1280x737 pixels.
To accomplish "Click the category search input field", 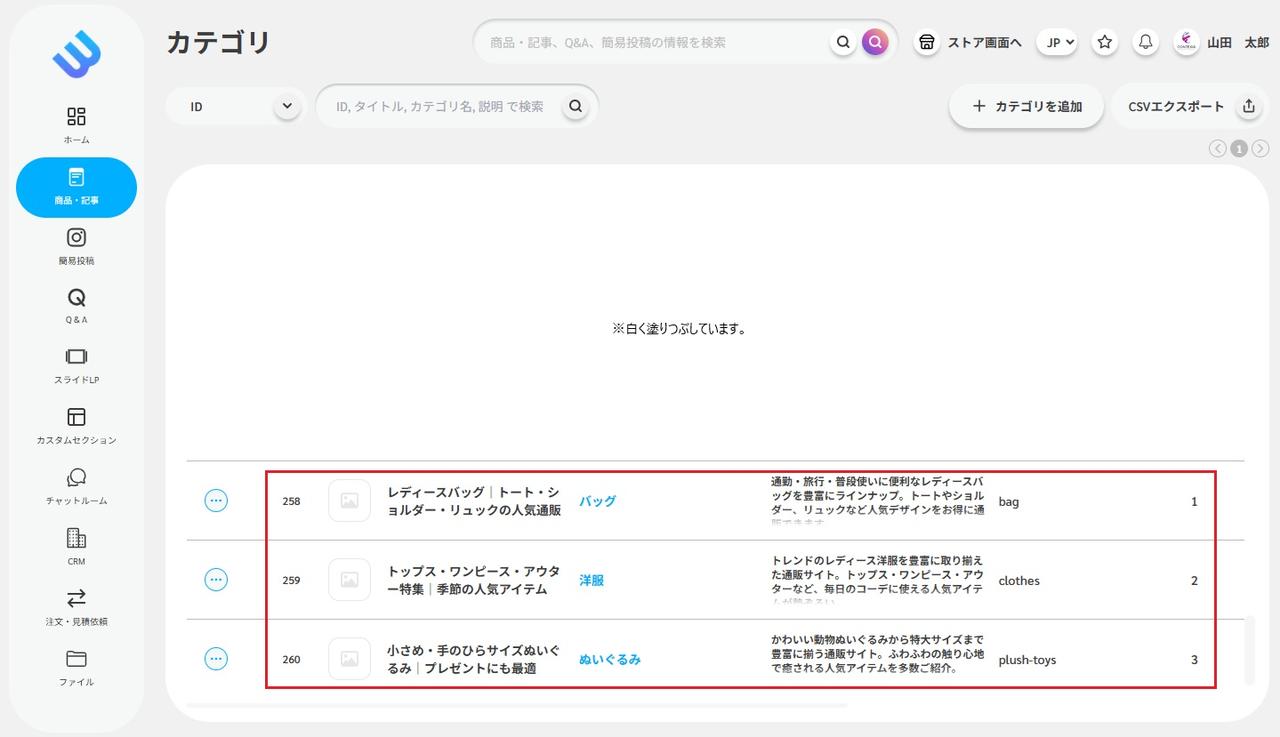I will (440, 106).
